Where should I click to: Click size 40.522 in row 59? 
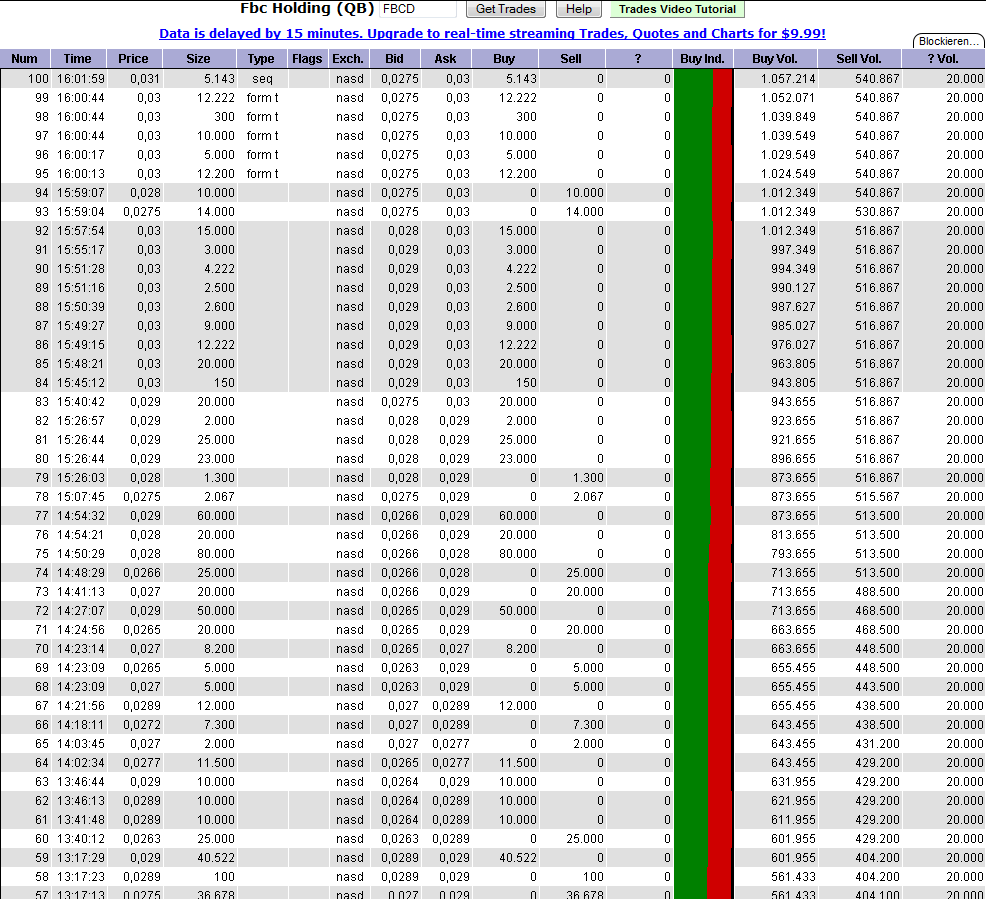tap(216, 858)
